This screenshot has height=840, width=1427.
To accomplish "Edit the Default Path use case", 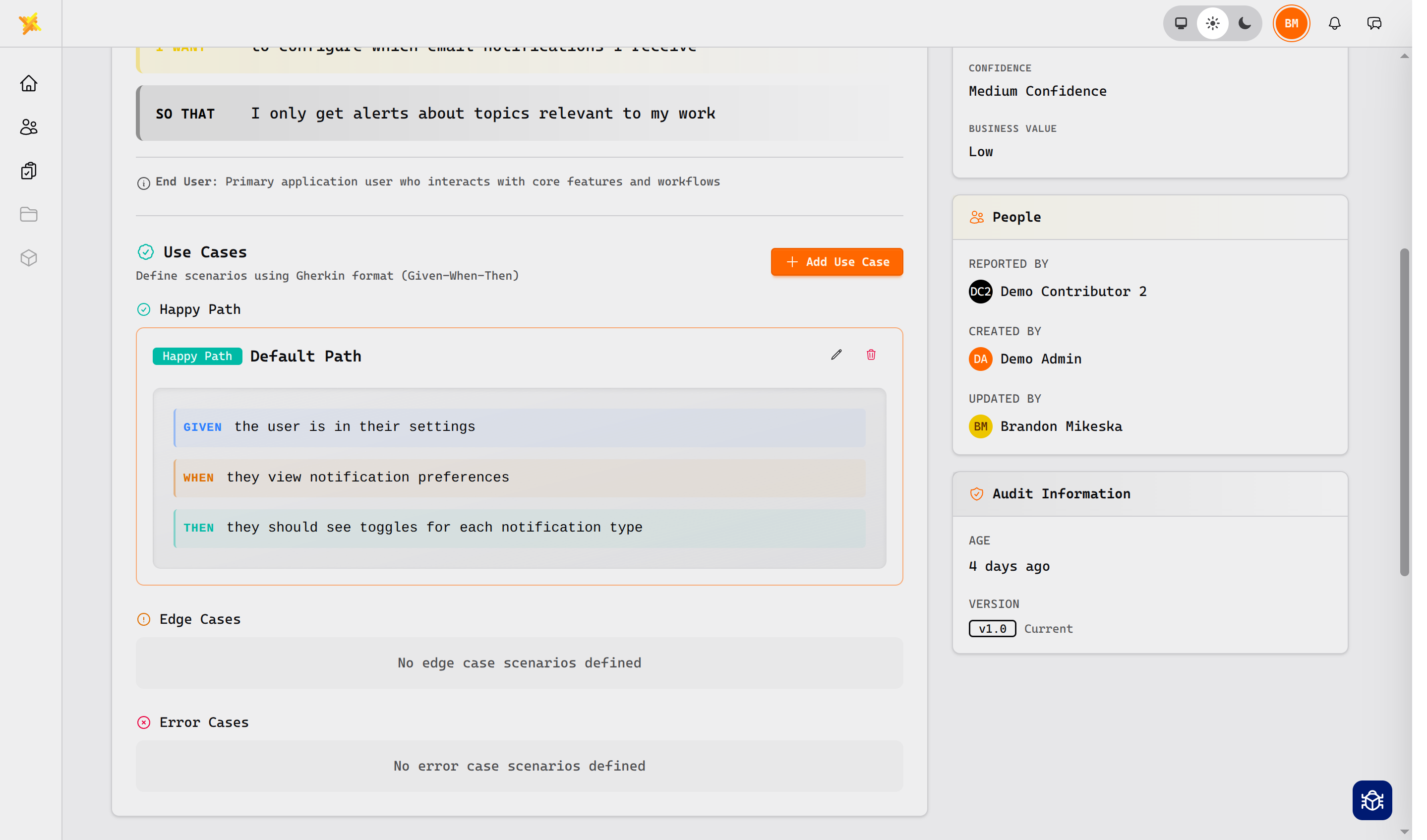I will click(x=836, y=355).
